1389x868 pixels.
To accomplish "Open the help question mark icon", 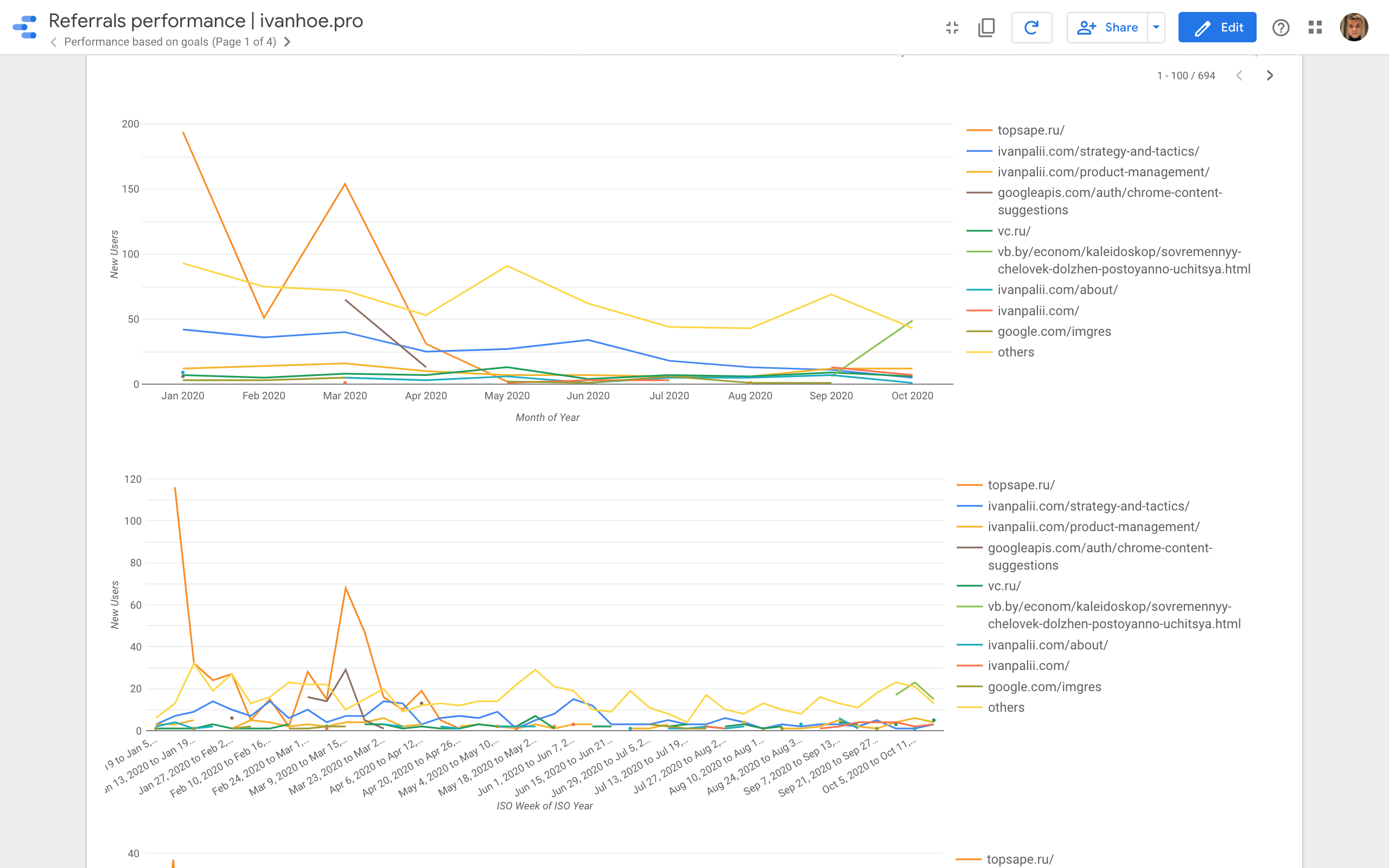I will click(1280, 27).
